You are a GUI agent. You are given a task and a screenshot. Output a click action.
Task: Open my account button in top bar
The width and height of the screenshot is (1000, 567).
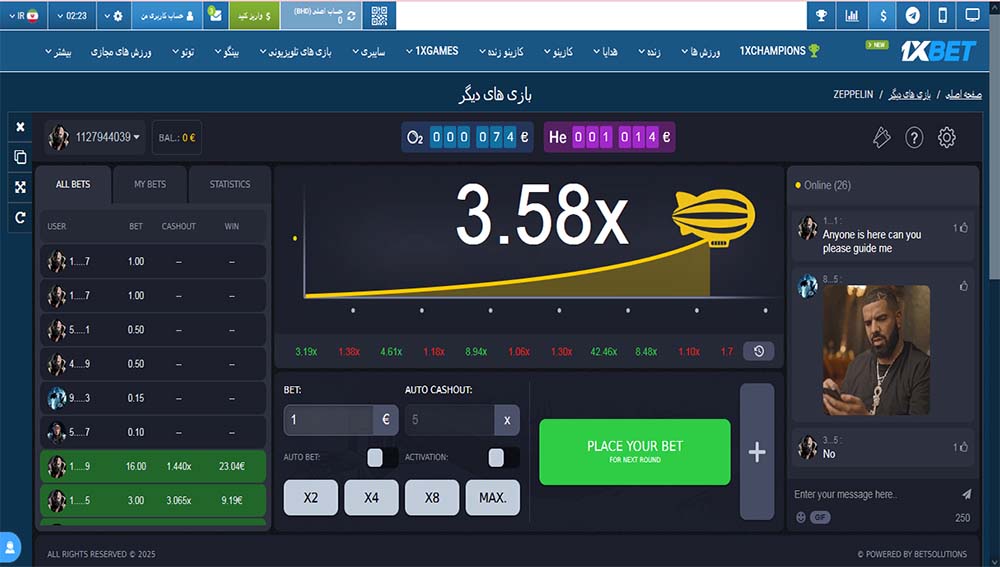[167, 15]
